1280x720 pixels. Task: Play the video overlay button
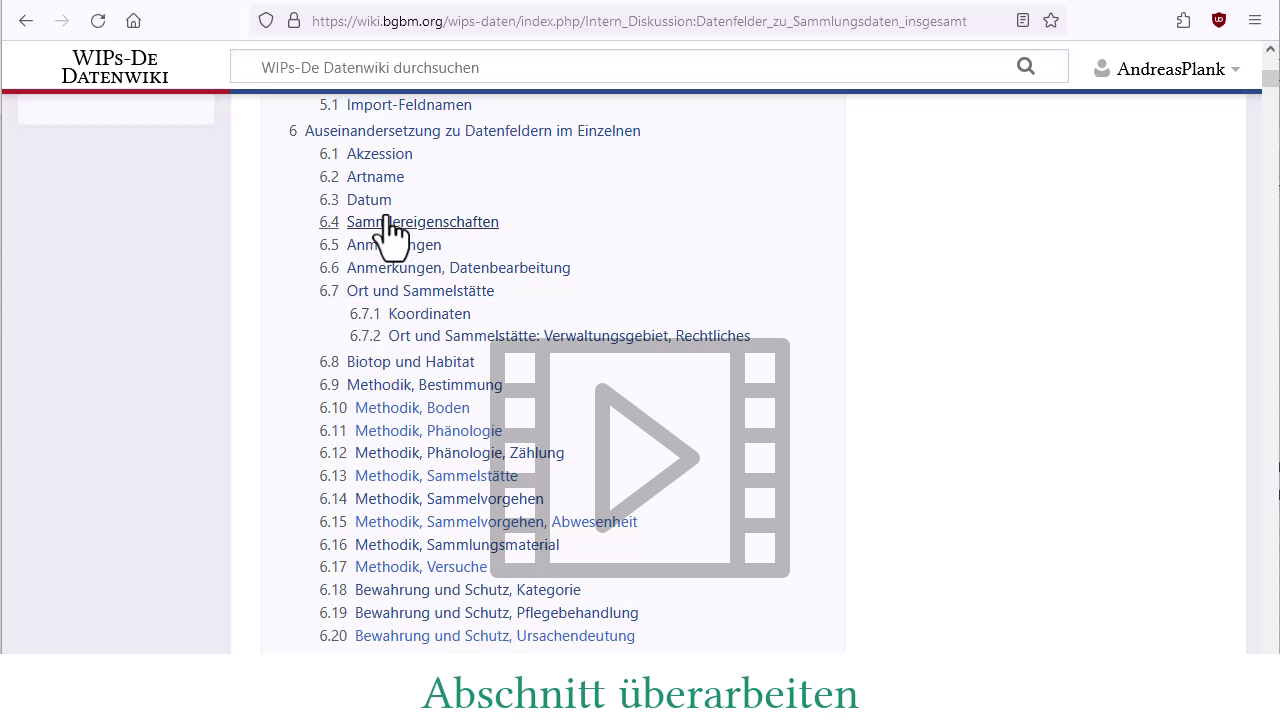pyautogui.click(x=640, y=458)
